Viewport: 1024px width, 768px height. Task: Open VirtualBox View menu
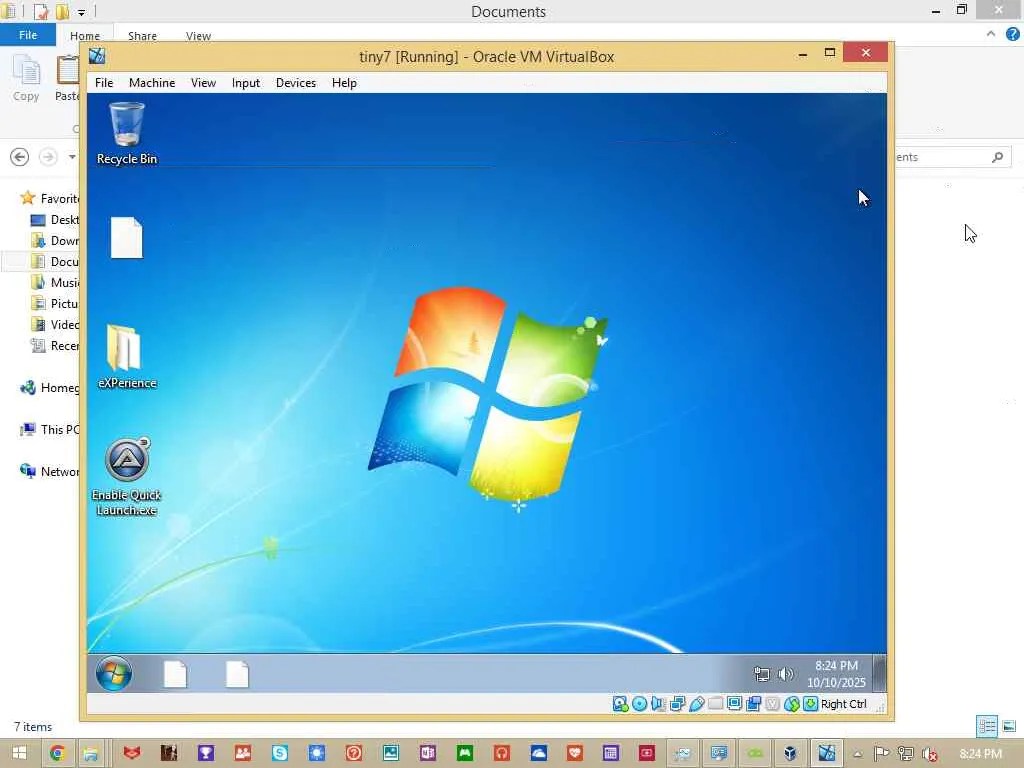click(x=203, y=83)
